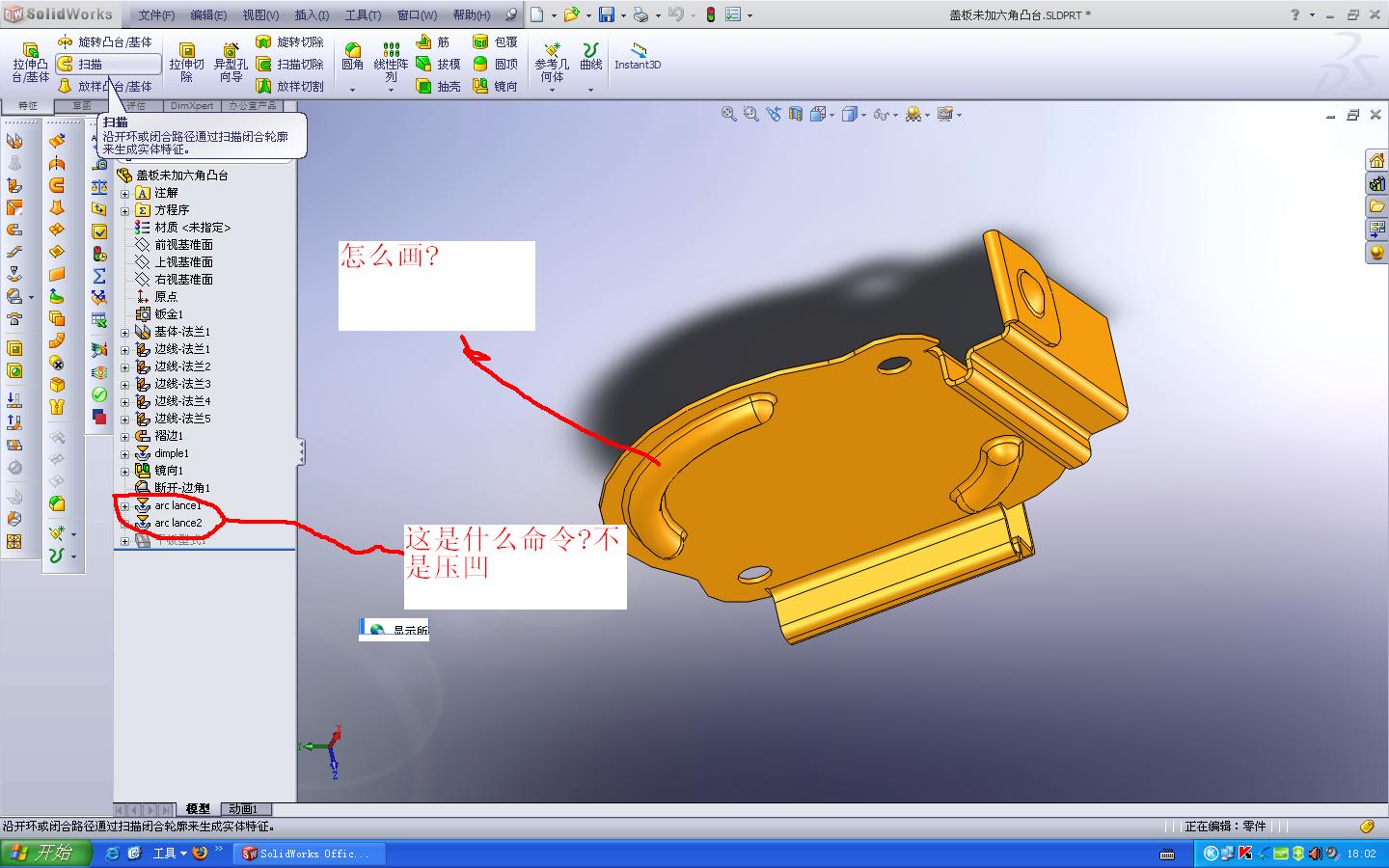This screenshot has width=1389, height=868.
Task: Click the Print icon
Action: tap(640, 14)
